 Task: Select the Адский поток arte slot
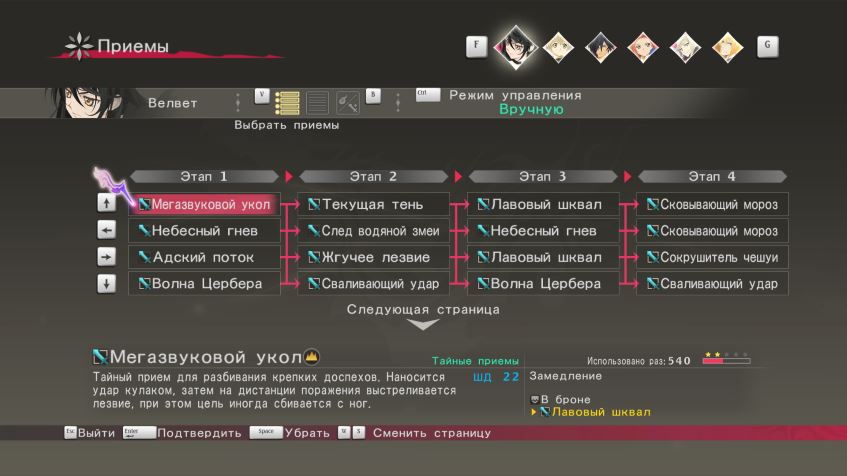pos(203,257)
